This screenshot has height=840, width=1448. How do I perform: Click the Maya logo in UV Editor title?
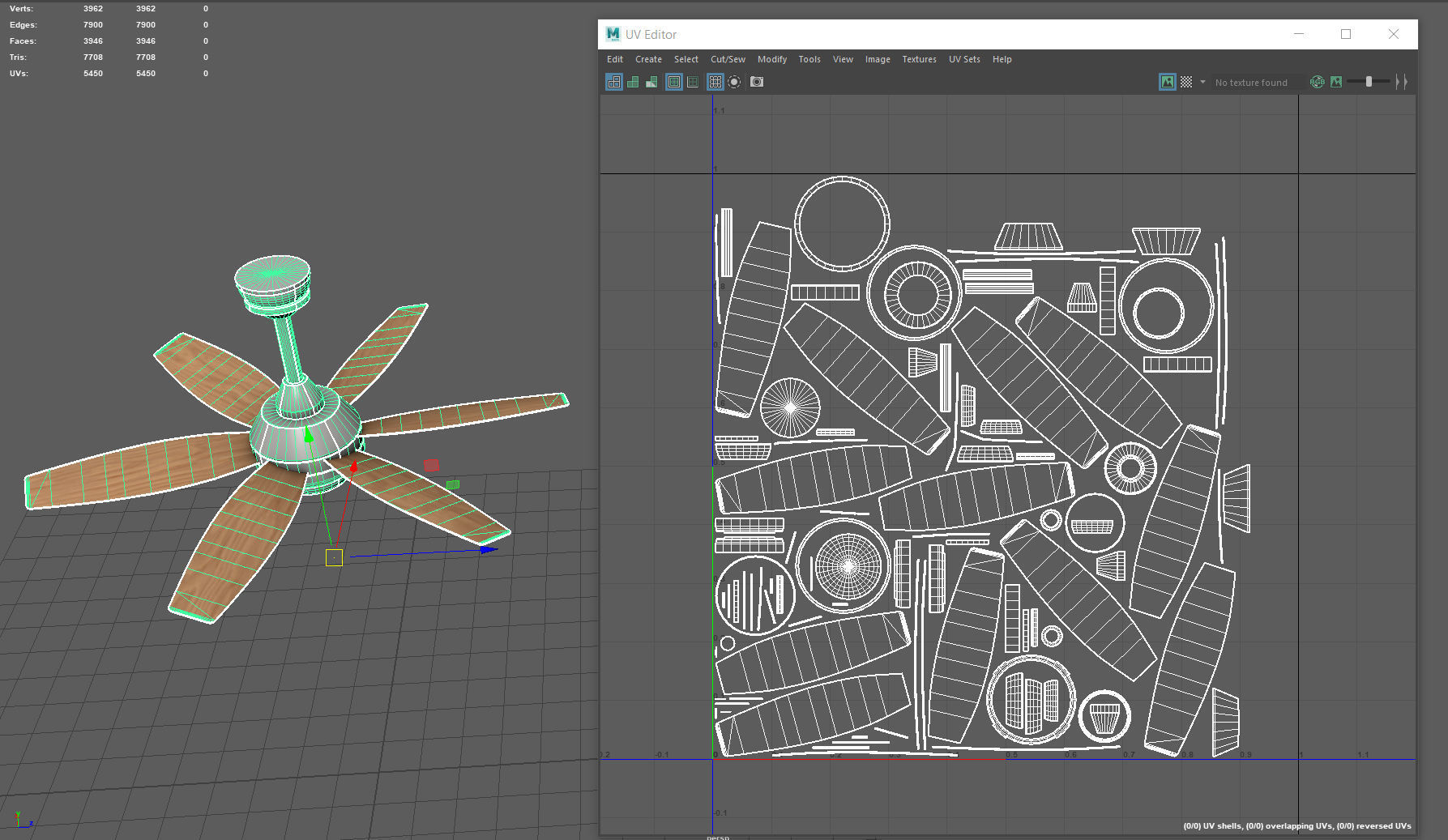pyautogui.click(x=613, y=34)
